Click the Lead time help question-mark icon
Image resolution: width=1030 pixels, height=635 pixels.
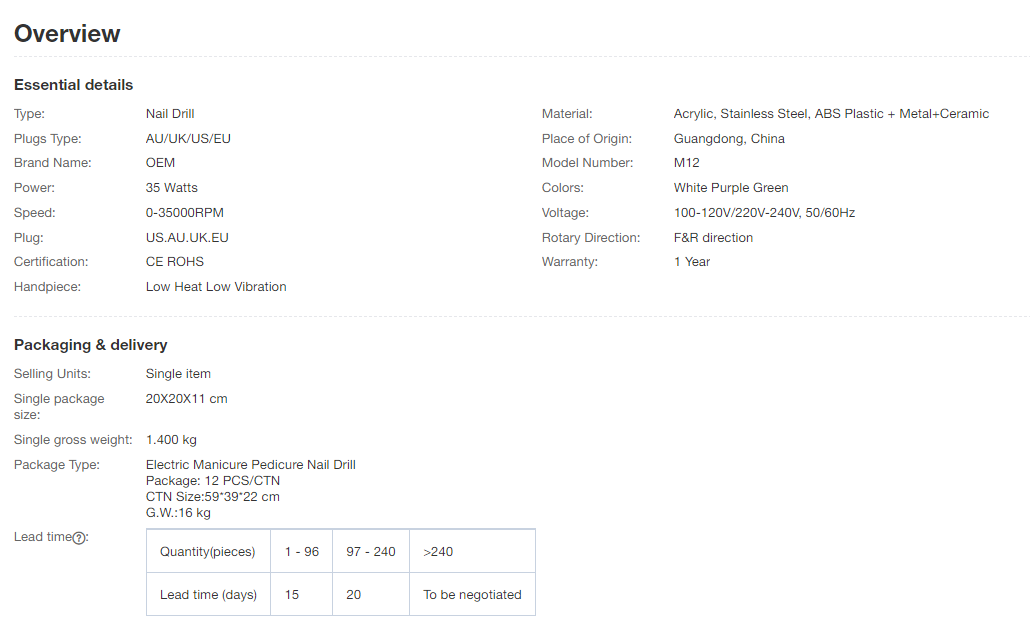[79, 538]
